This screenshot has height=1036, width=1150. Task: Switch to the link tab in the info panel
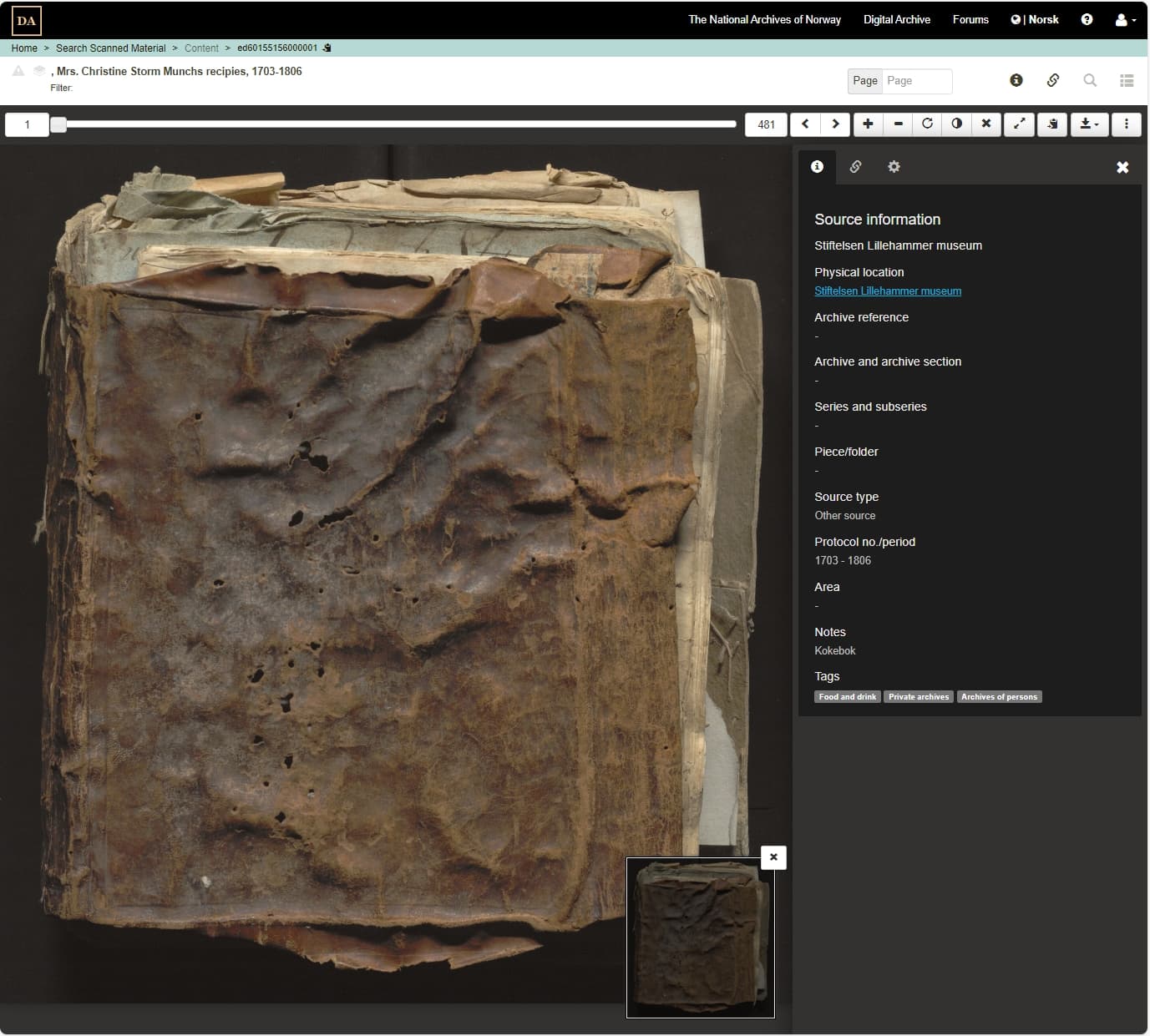pos(856,167)
